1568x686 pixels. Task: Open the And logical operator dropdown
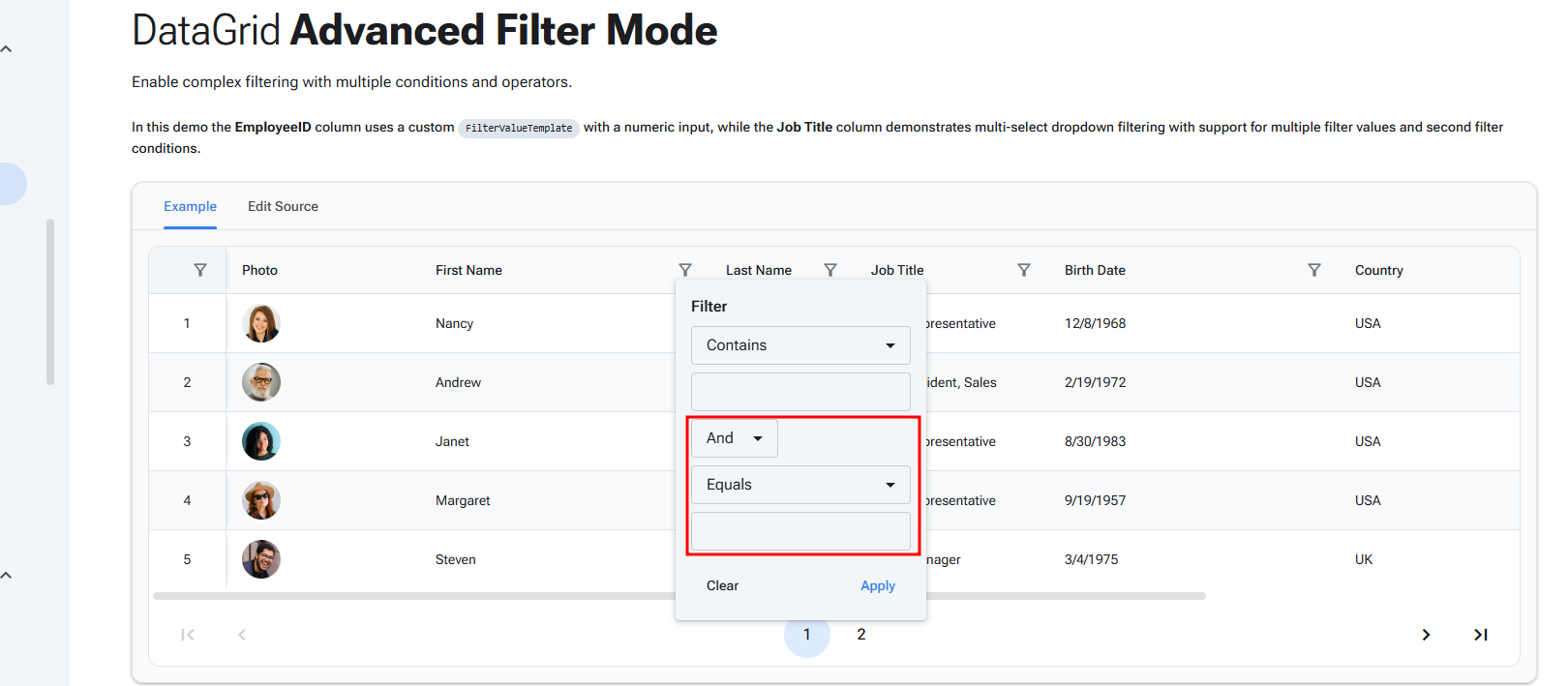pos(734,438)
